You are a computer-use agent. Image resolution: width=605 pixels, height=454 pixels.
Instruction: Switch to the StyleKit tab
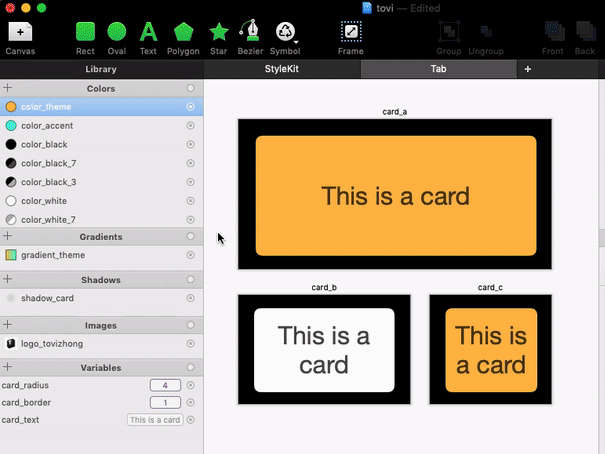[x=281, y=69]
